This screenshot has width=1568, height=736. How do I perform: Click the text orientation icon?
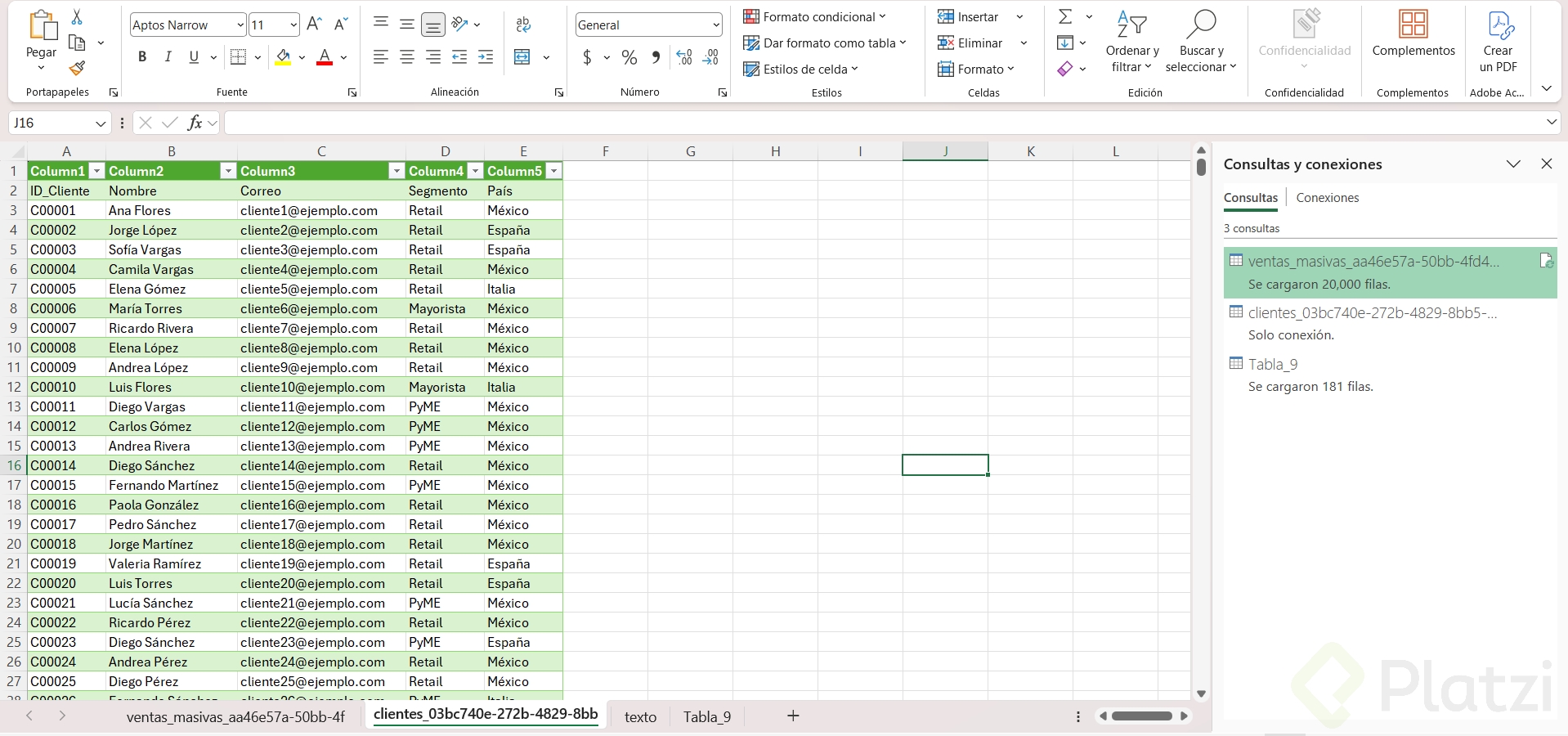click(460, 25)
